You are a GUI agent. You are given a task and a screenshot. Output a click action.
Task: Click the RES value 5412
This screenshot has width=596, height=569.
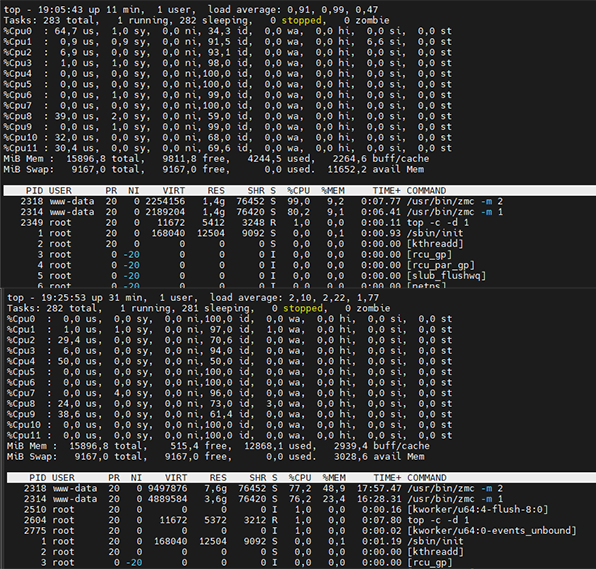(213, 222)
